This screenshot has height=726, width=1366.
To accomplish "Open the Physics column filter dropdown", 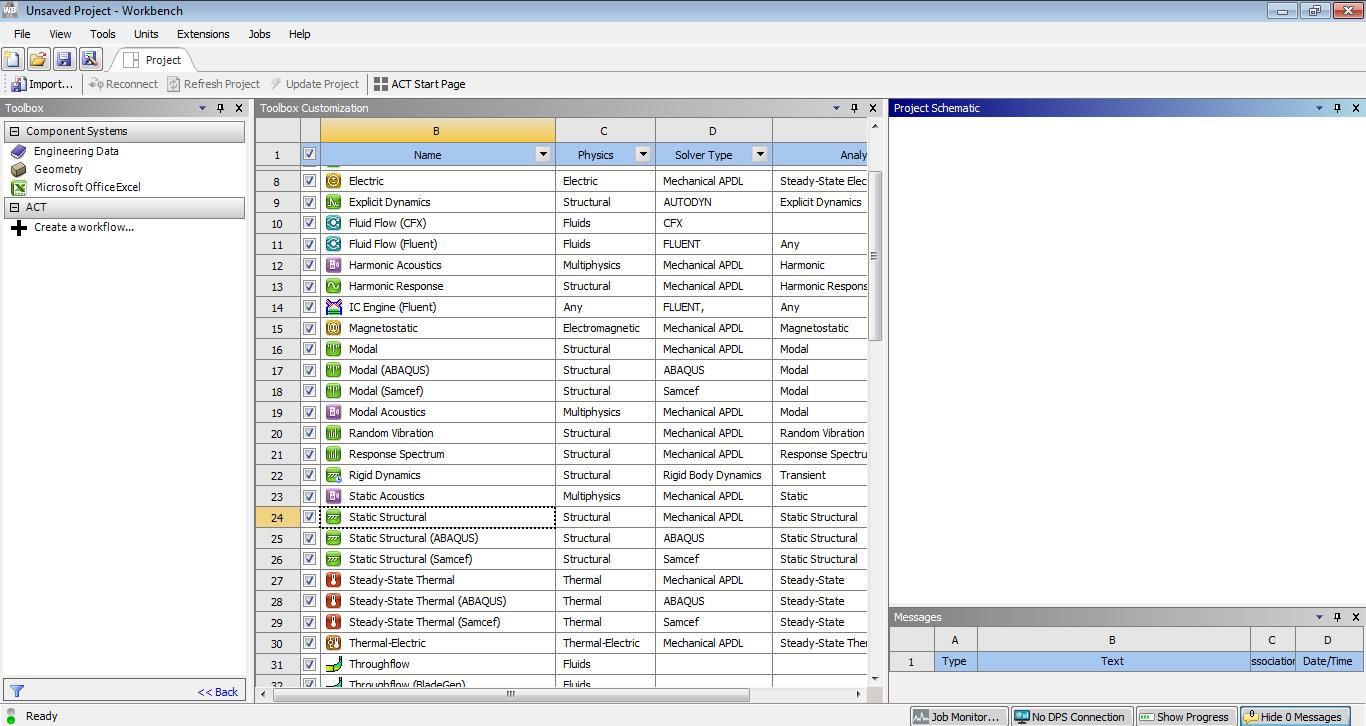I will 643,154.
